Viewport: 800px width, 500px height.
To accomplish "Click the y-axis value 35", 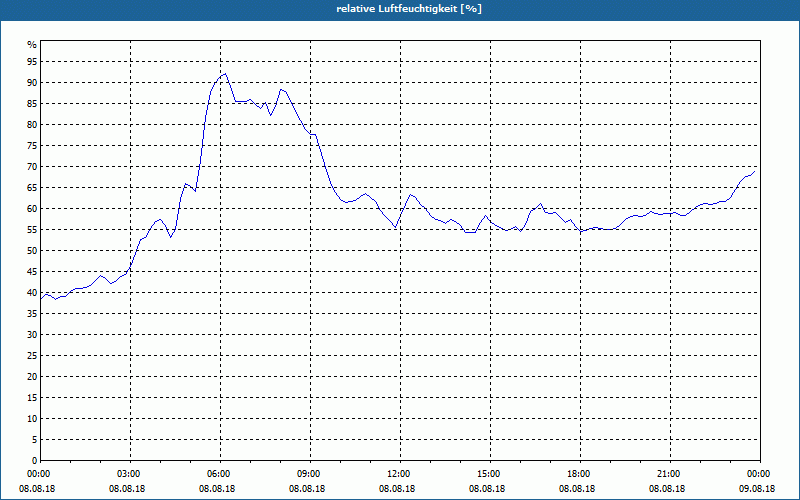I will click(32, 314).
